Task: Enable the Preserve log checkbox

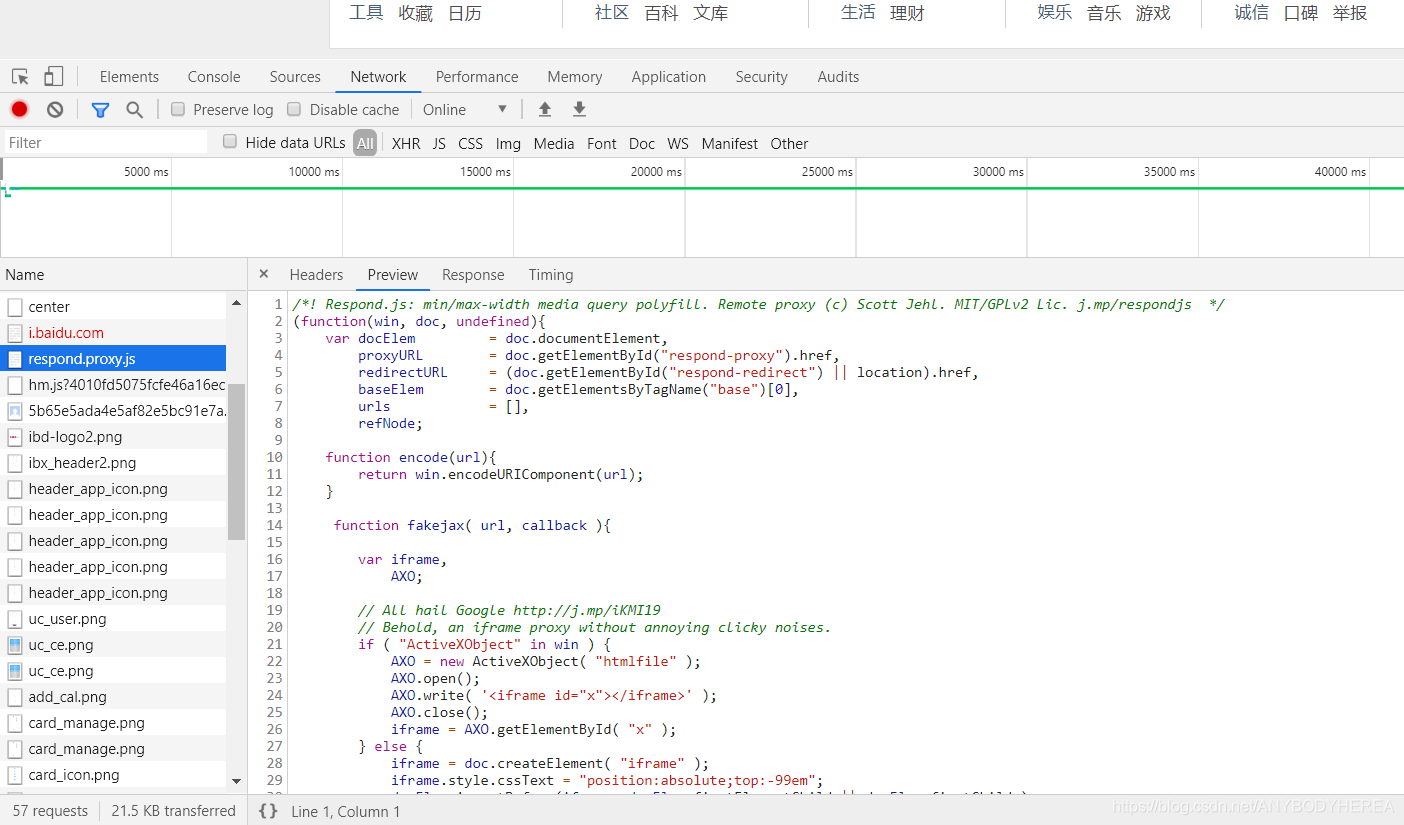Action: [178, 109]
